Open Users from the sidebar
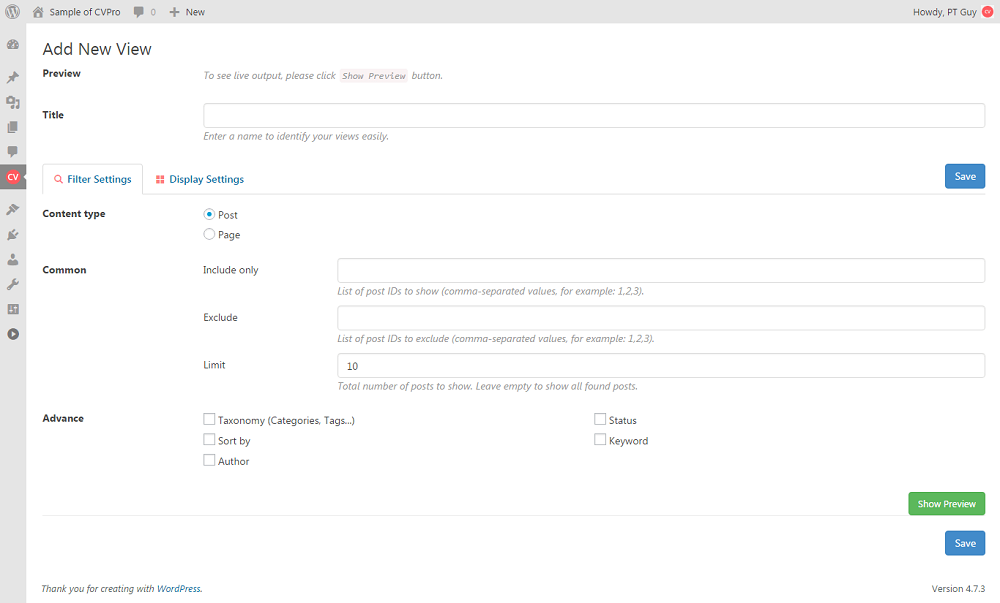 click(13, 259)
